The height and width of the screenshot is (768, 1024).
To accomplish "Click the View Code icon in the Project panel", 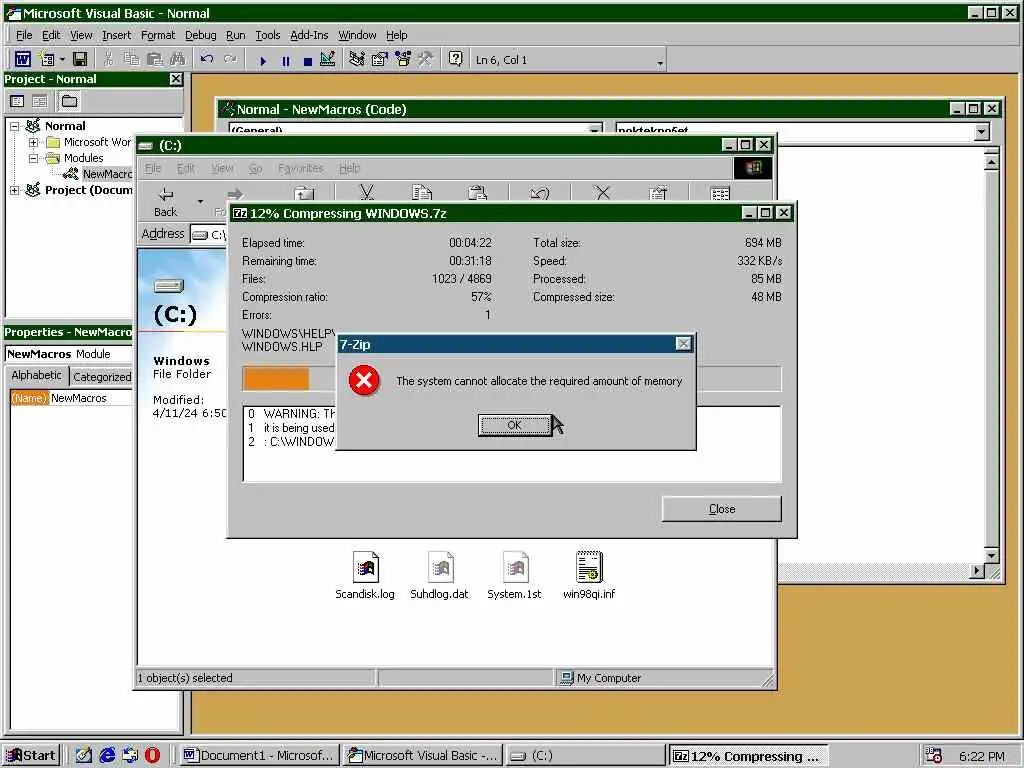I will click(17, 101).
